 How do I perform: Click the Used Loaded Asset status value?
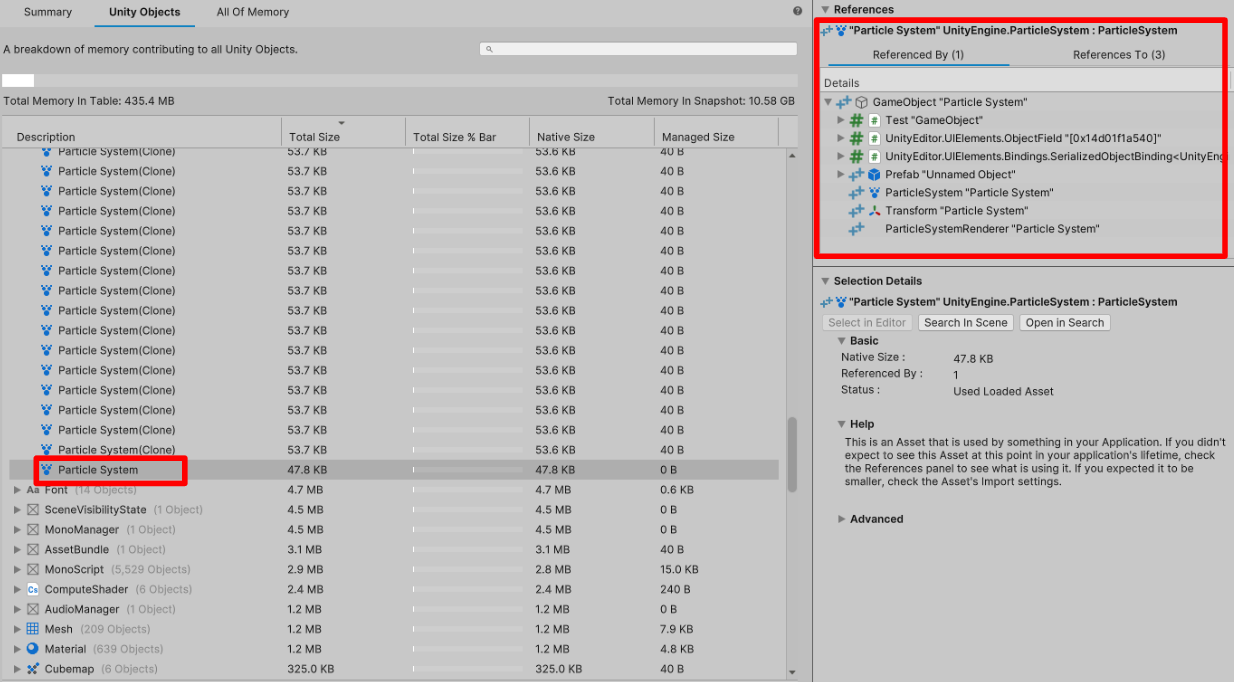[1003, 391]
